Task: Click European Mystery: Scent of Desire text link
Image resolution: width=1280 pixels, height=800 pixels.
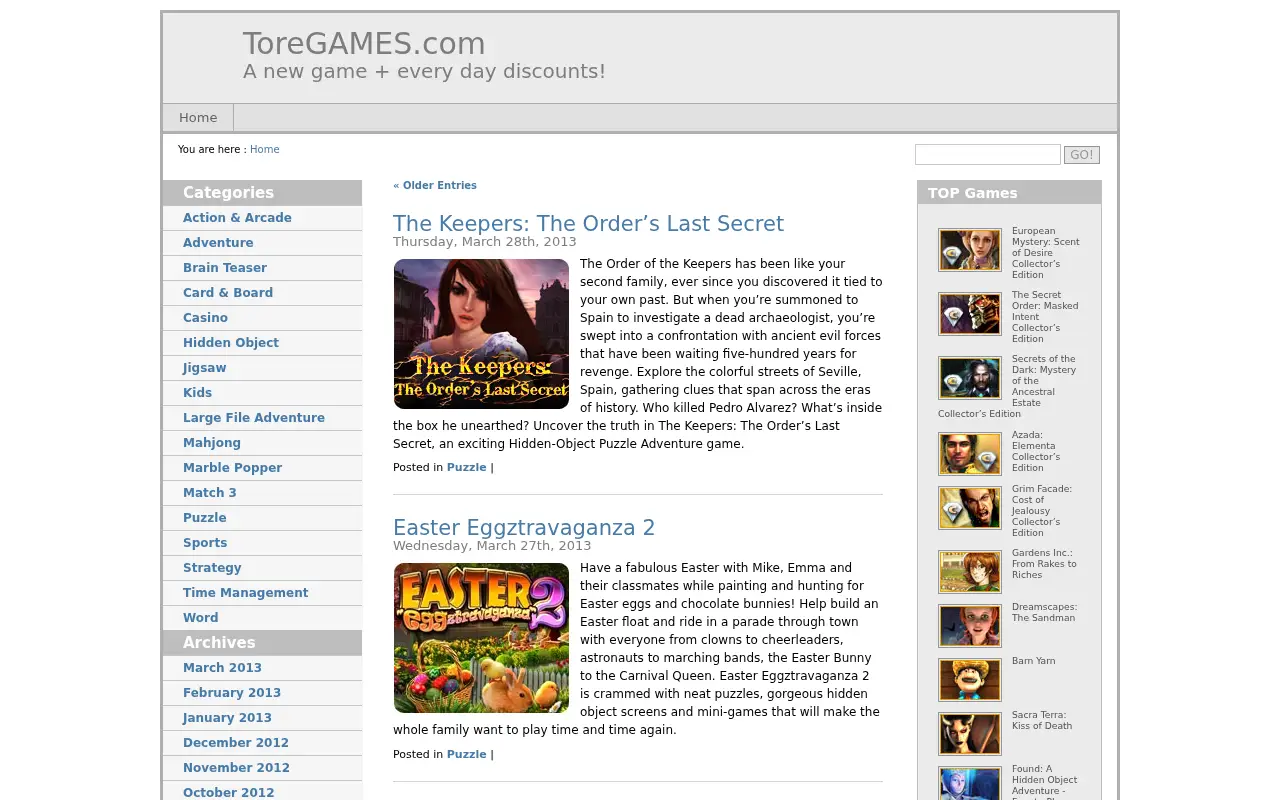Action: pos(1045,253)
